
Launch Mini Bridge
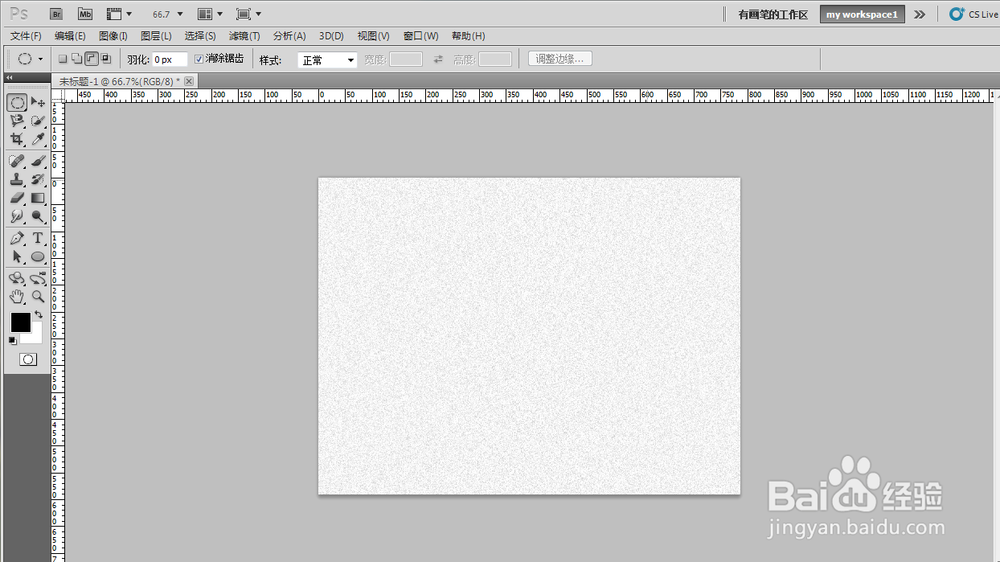[x=85, y=14]
